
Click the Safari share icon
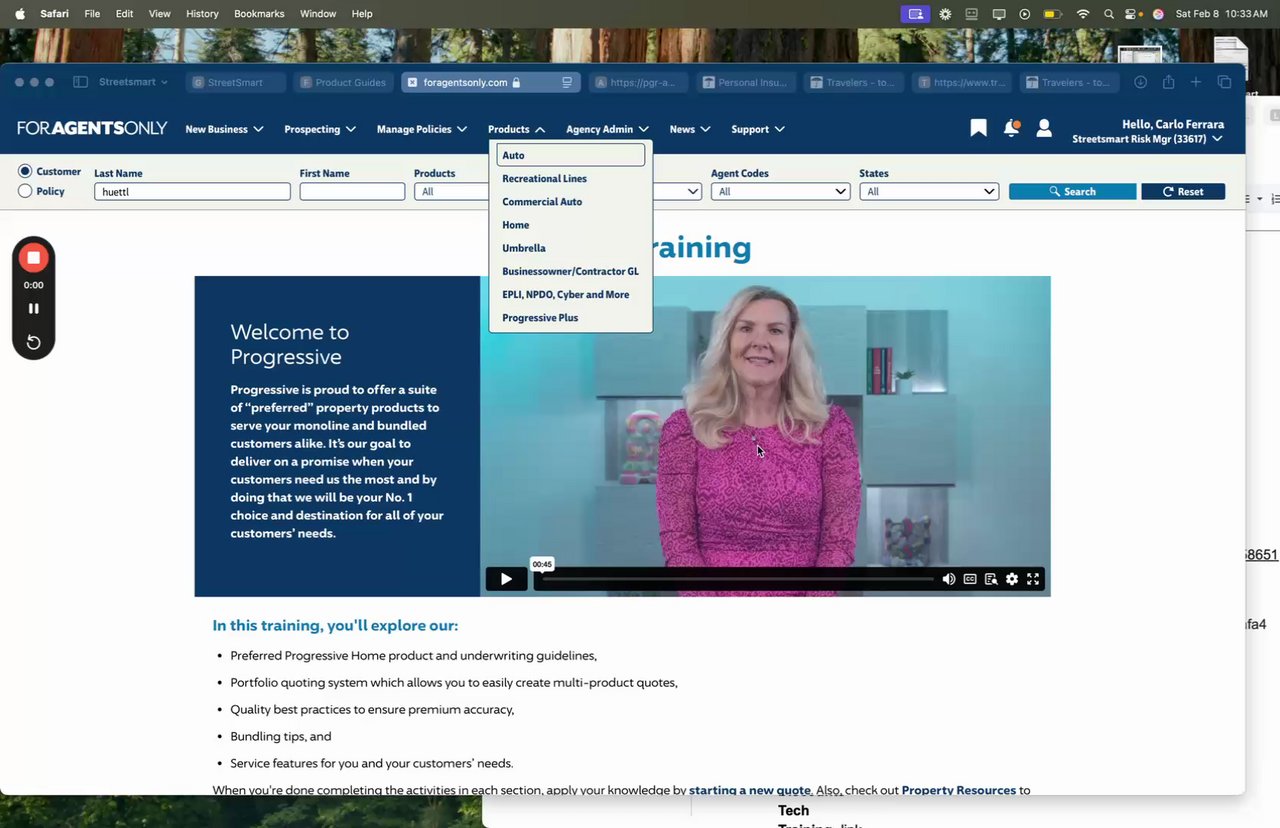[x=1168, y=82]
